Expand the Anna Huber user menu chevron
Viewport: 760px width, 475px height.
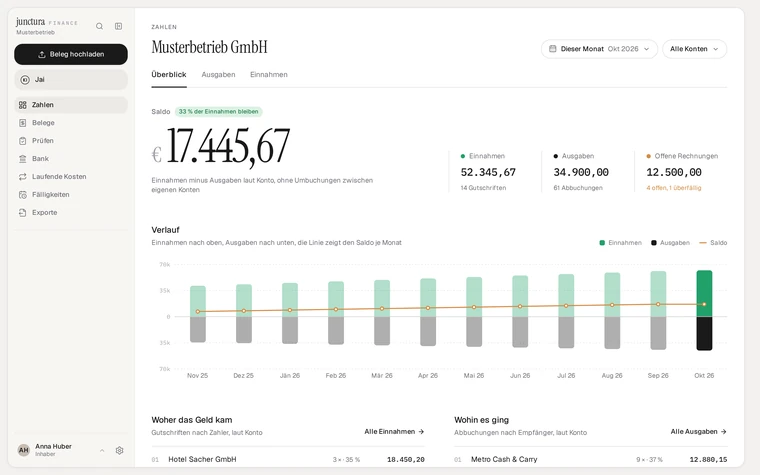click(x=102, y=450)
